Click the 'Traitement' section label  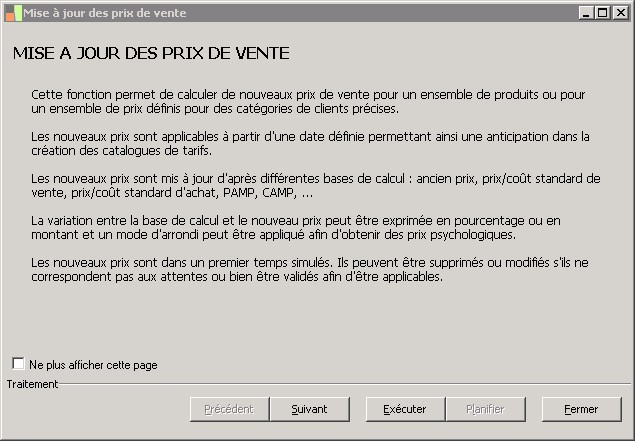tap(32, 384)
